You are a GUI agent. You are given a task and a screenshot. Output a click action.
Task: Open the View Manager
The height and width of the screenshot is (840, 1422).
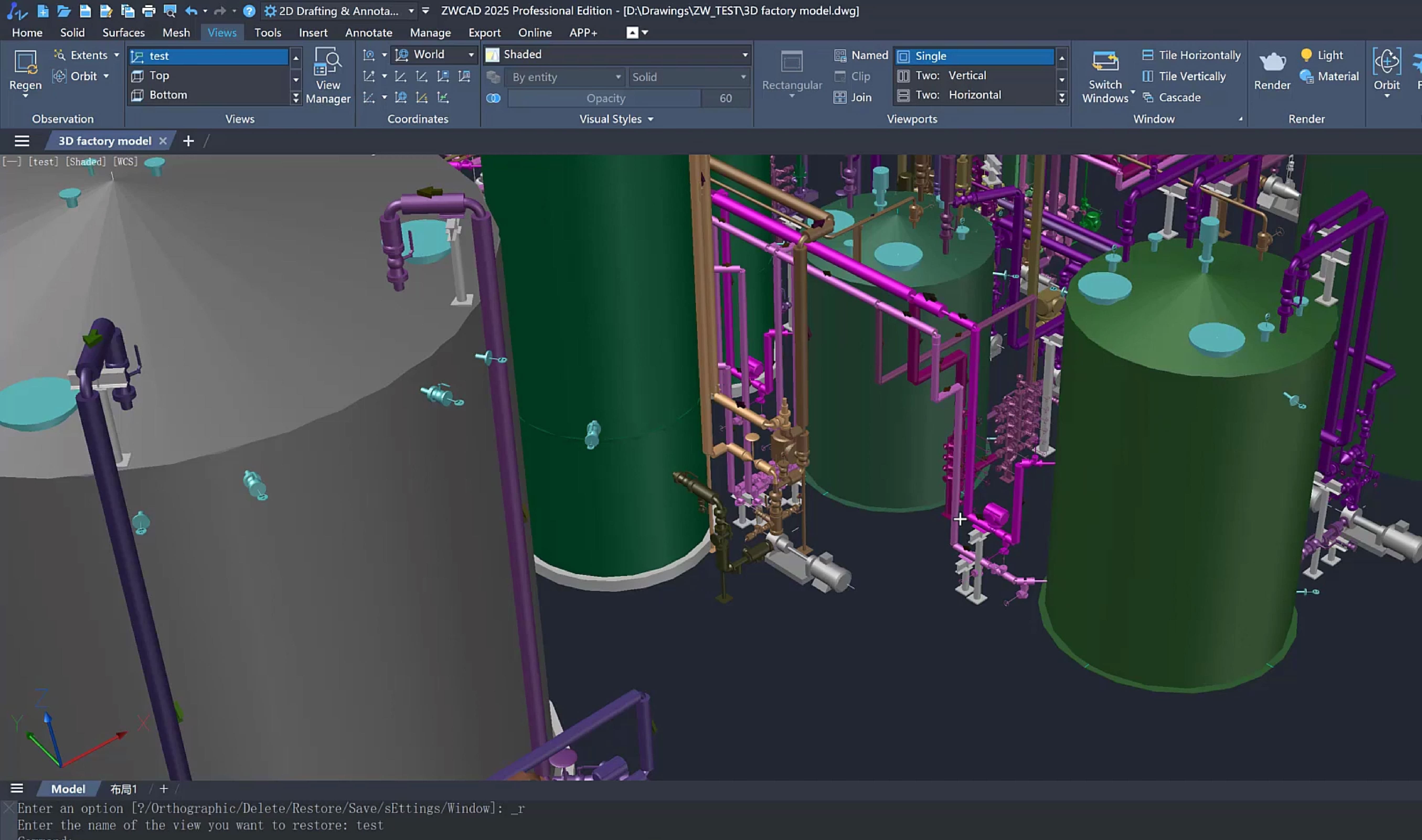pos(328,76)
